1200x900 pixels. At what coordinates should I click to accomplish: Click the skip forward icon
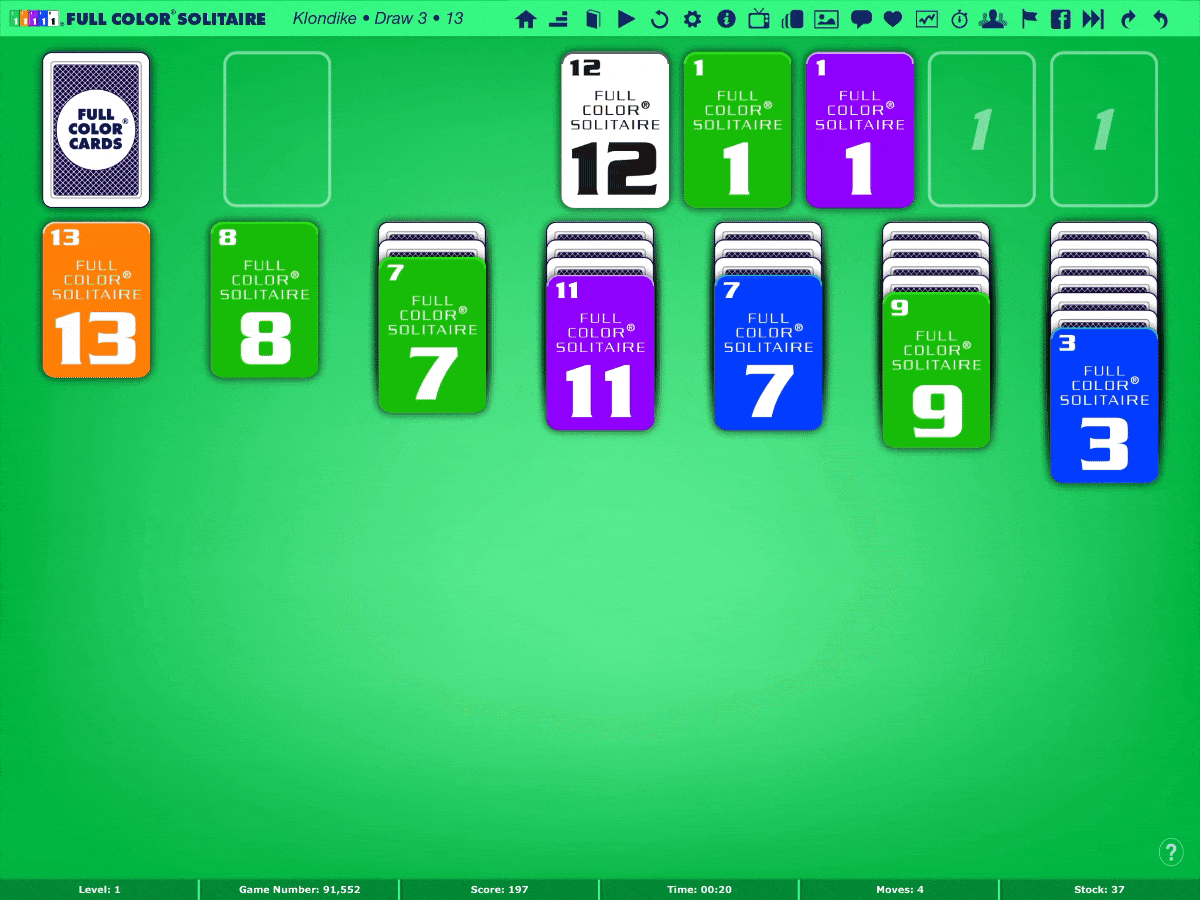(x=1094, y=18)
